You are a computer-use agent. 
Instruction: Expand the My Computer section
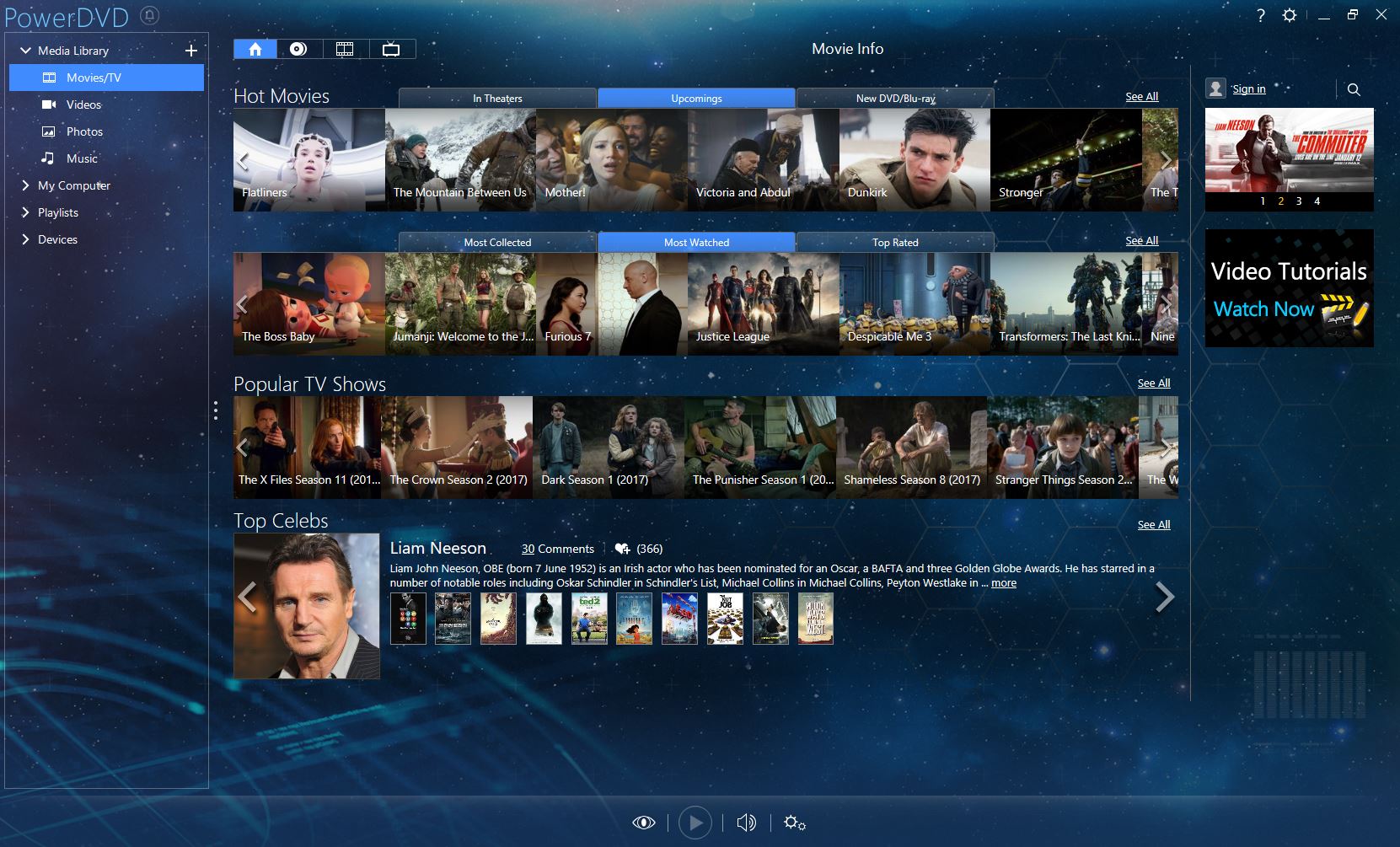[25, 185]
